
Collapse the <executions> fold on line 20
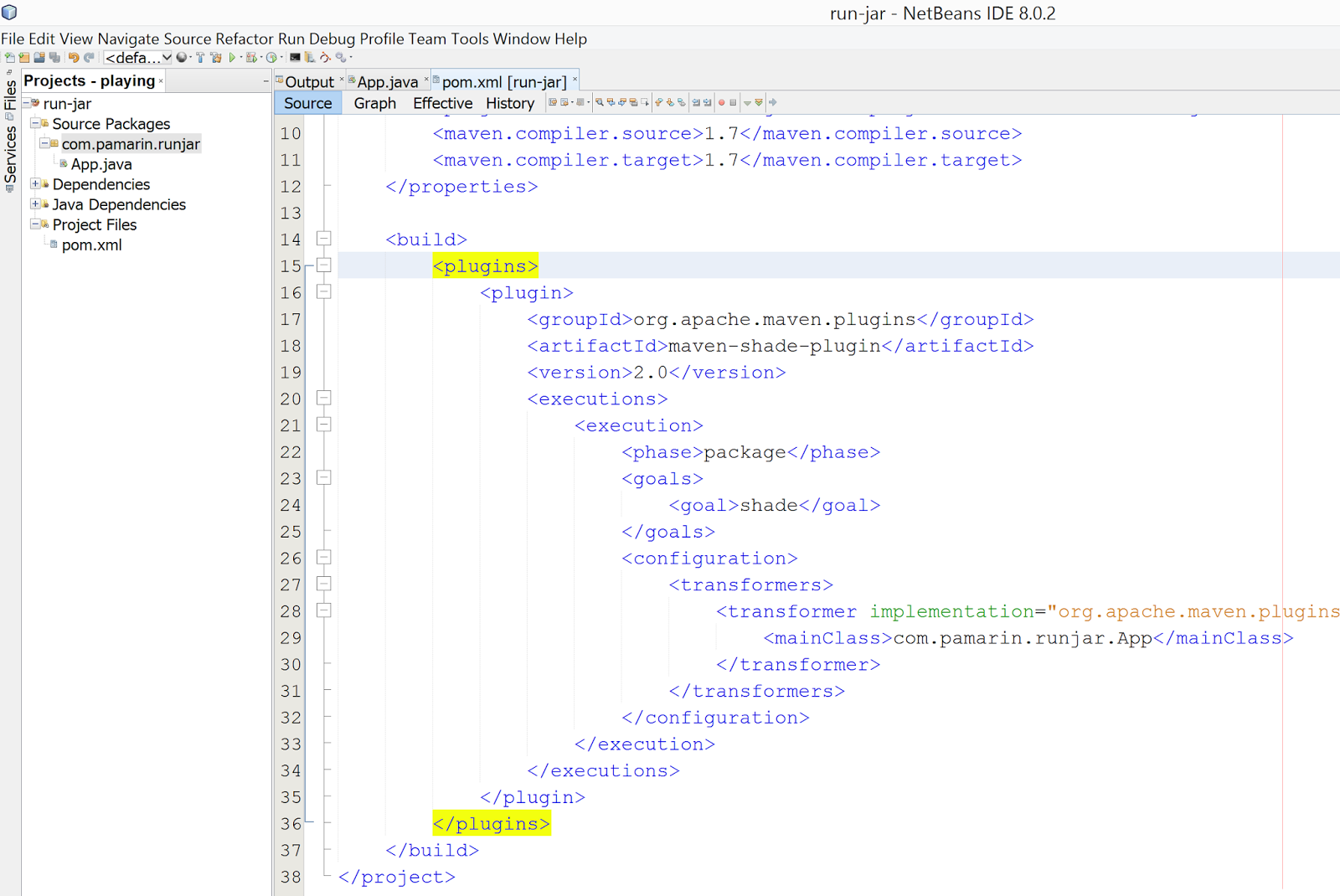pyautogui.click(x=324, y=398)
